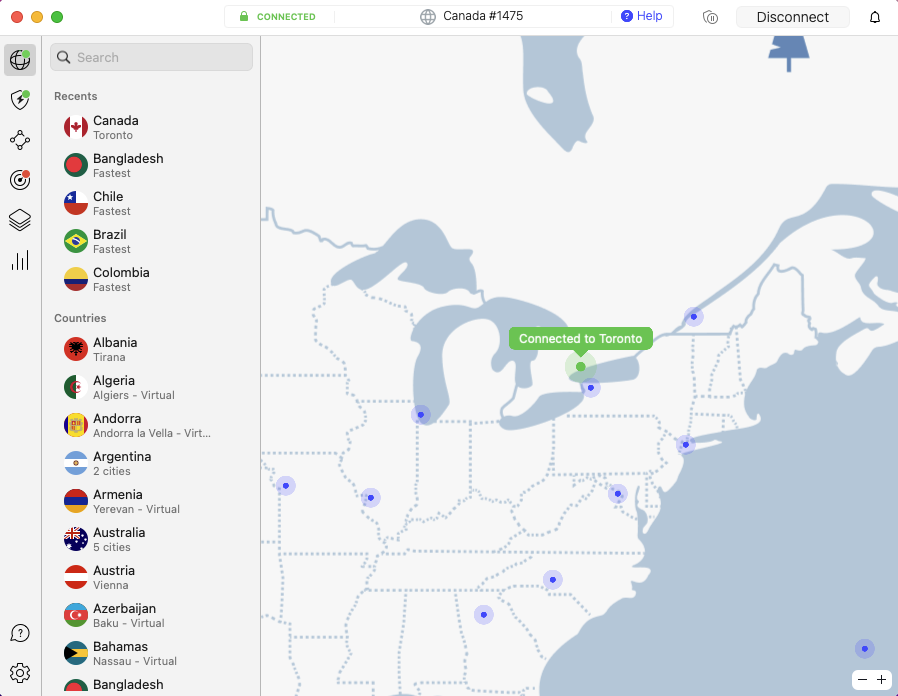898x696 pixels.
Task: Open notifications bell icon
Action: click(x=875, y=17)
